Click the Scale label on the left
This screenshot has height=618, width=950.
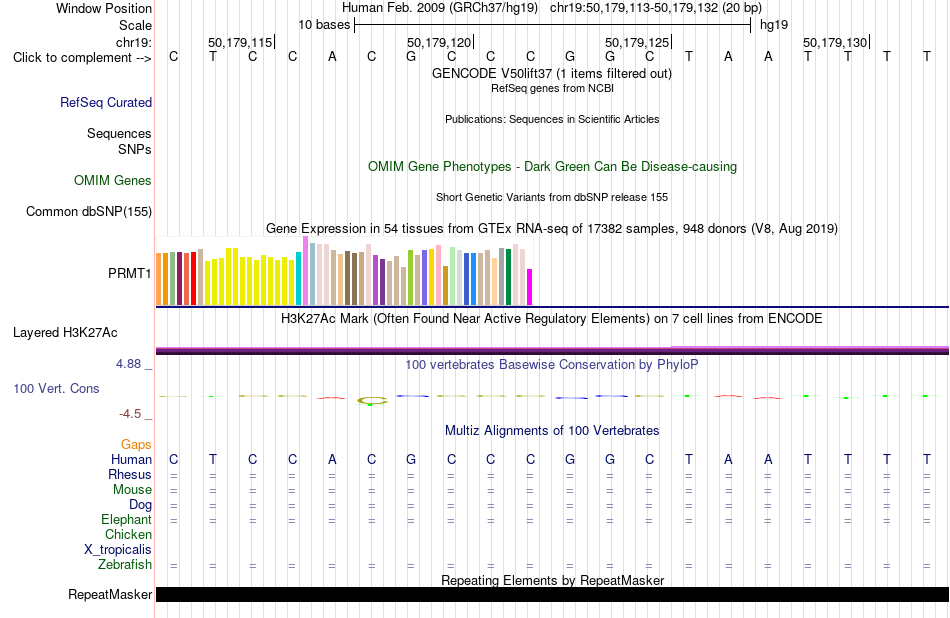(x=135, y=25)
